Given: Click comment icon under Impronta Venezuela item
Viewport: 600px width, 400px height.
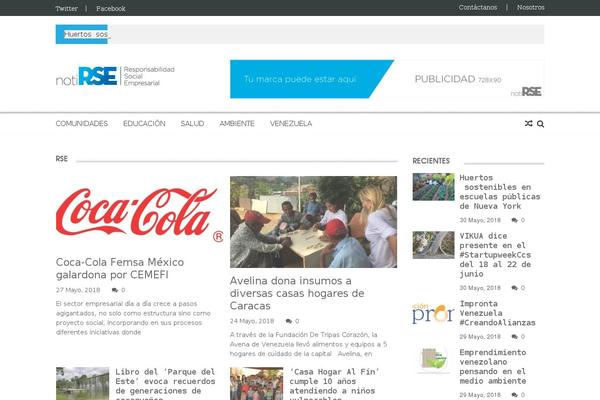Looking at the screenshot, I should click(514, 337).
